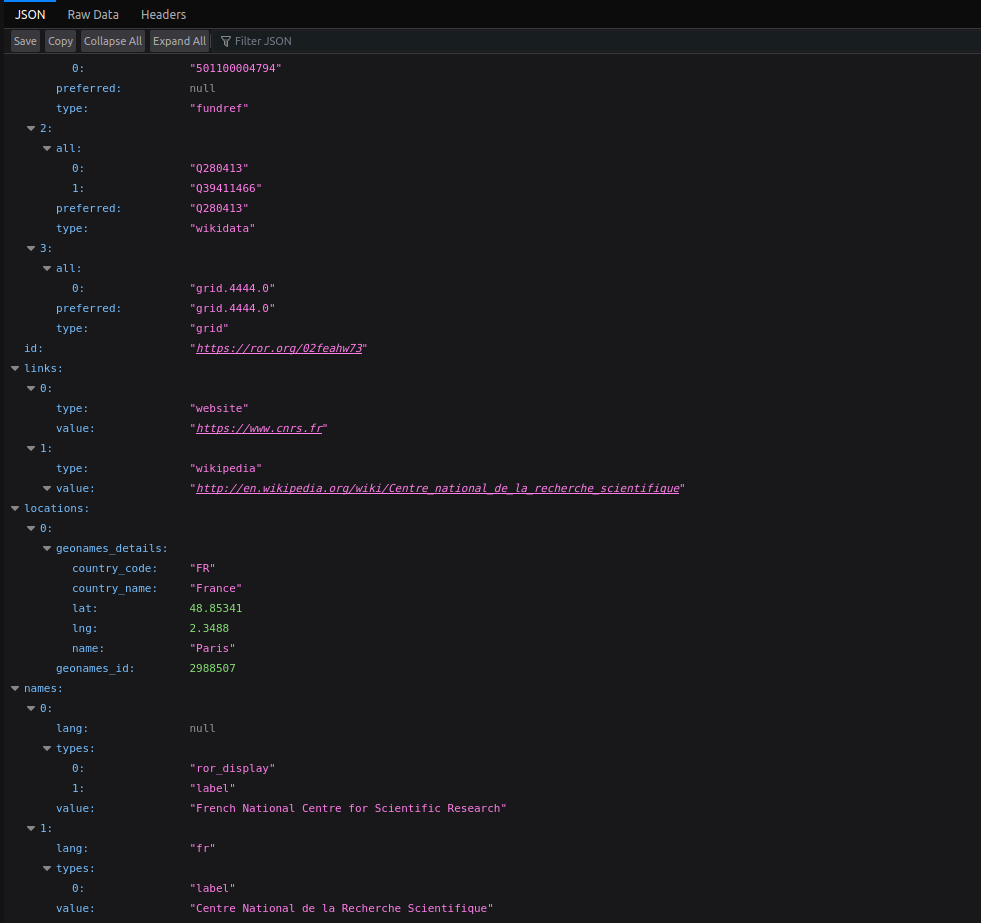
Task: Select the "Q39411466" value
Action: [x=225, y=188]
